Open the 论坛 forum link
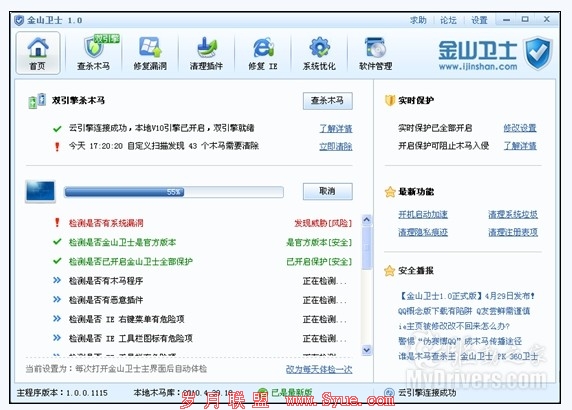Screen dimensions: 572x410 448,20
